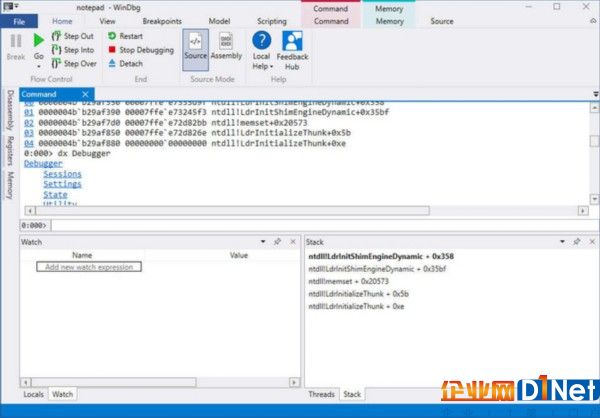Viewport: 600px width, 418px height.
Task: Open the Breakpoints ribbon tab
Action: coord(162,21)
